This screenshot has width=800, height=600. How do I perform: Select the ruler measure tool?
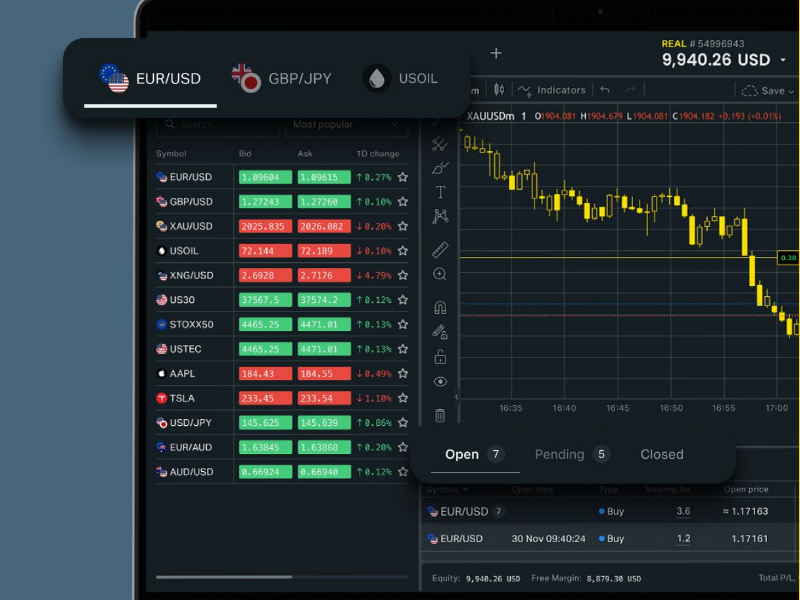click(440, 249)
